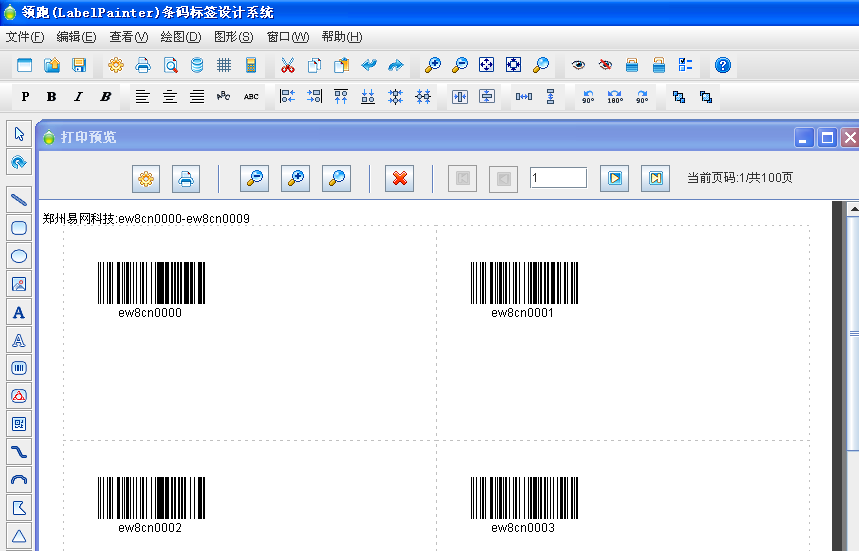859x551 pixels.
Task: Jump to last preview page
Action: coord(655,178)
